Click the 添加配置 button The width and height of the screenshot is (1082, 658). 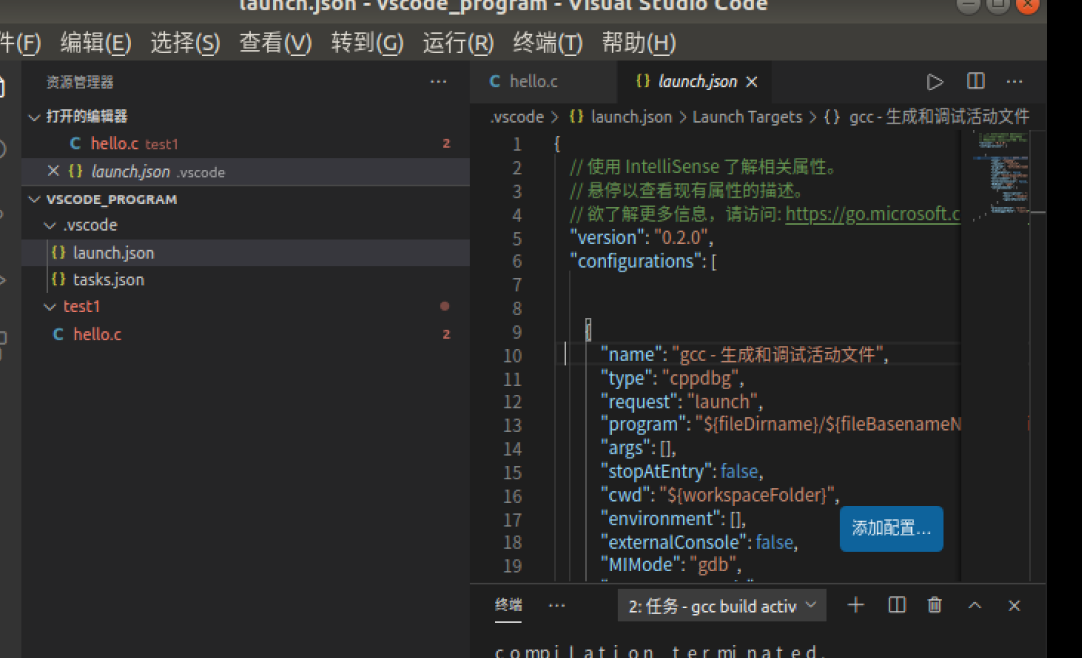[890, 529]
